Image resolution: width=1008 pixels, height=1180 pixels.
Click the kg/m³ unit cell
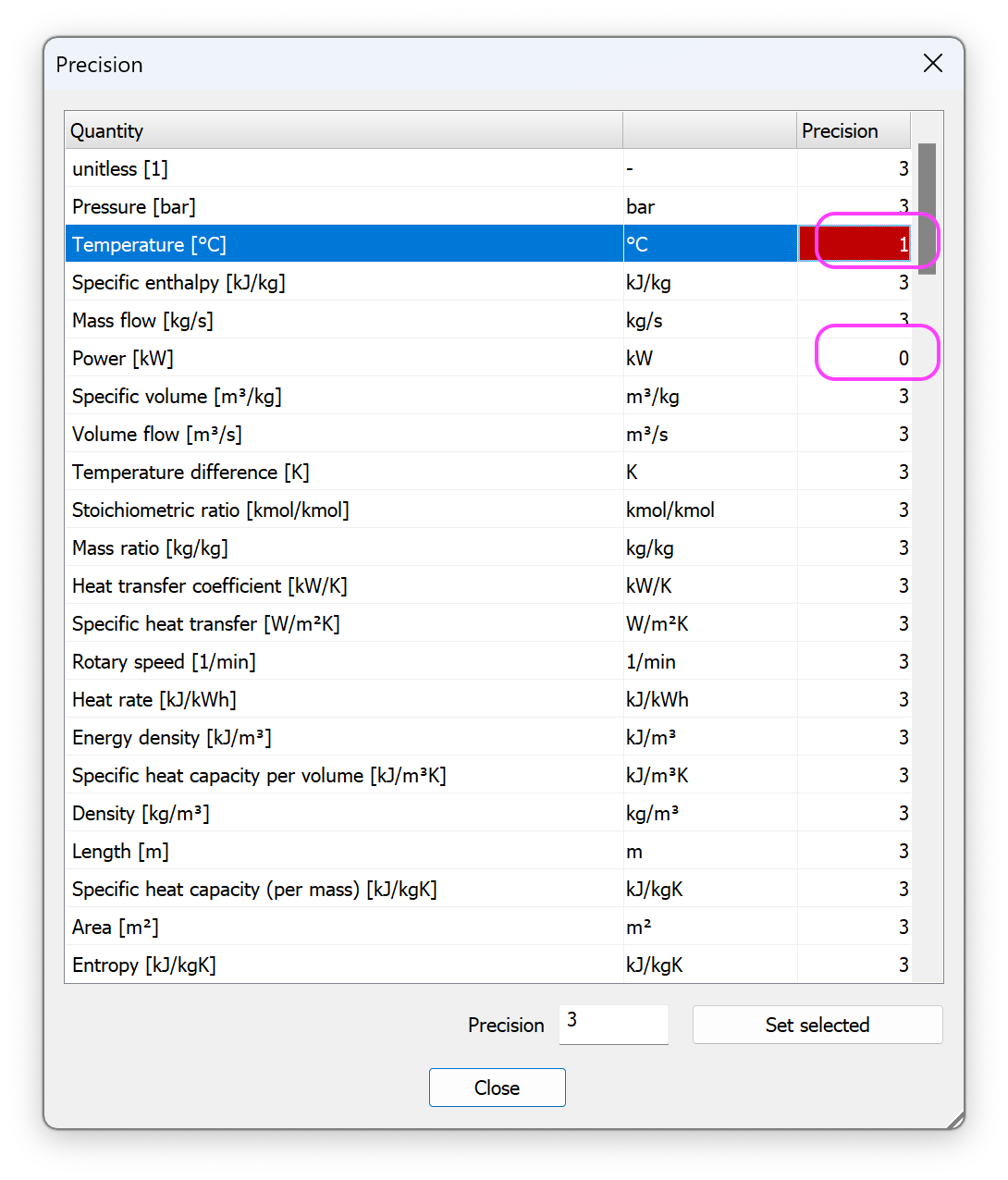(x=710, y=813)
